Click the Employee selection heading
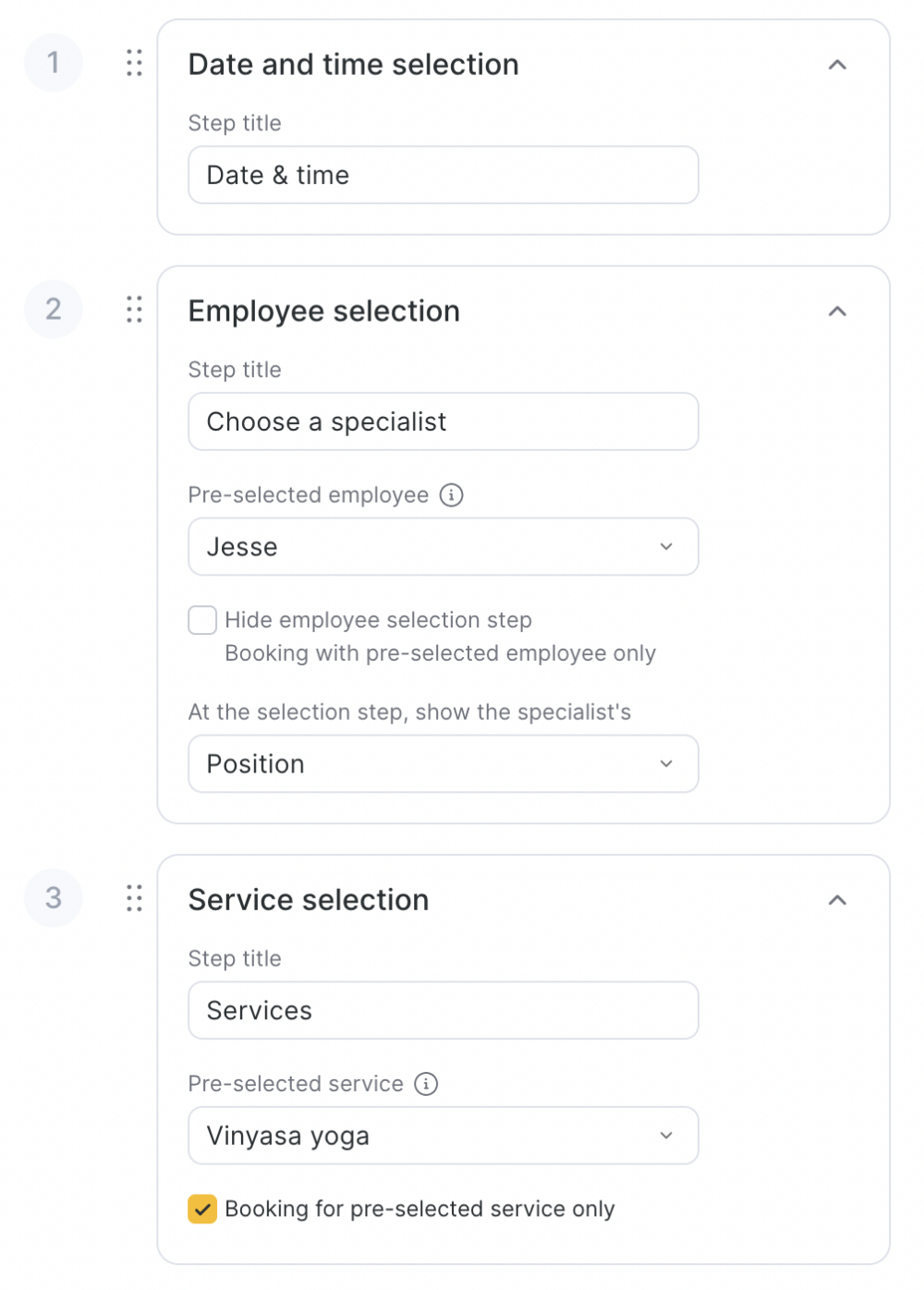924x1290 pixels. (324, 311)
